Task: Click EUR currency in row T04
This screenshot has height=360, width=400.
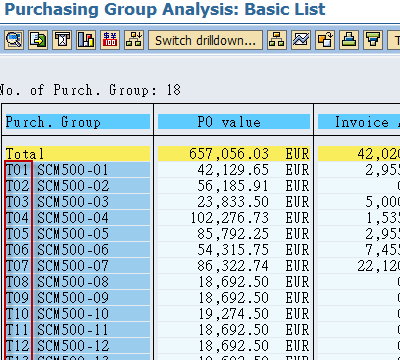Action: (x=297, y=218)
